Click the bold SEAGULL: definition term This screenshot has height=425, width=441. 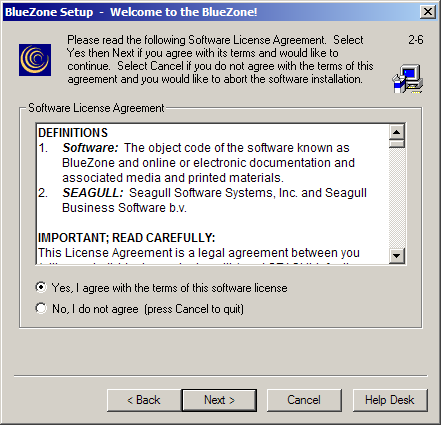pyautogui.click(x=93, y=193)
